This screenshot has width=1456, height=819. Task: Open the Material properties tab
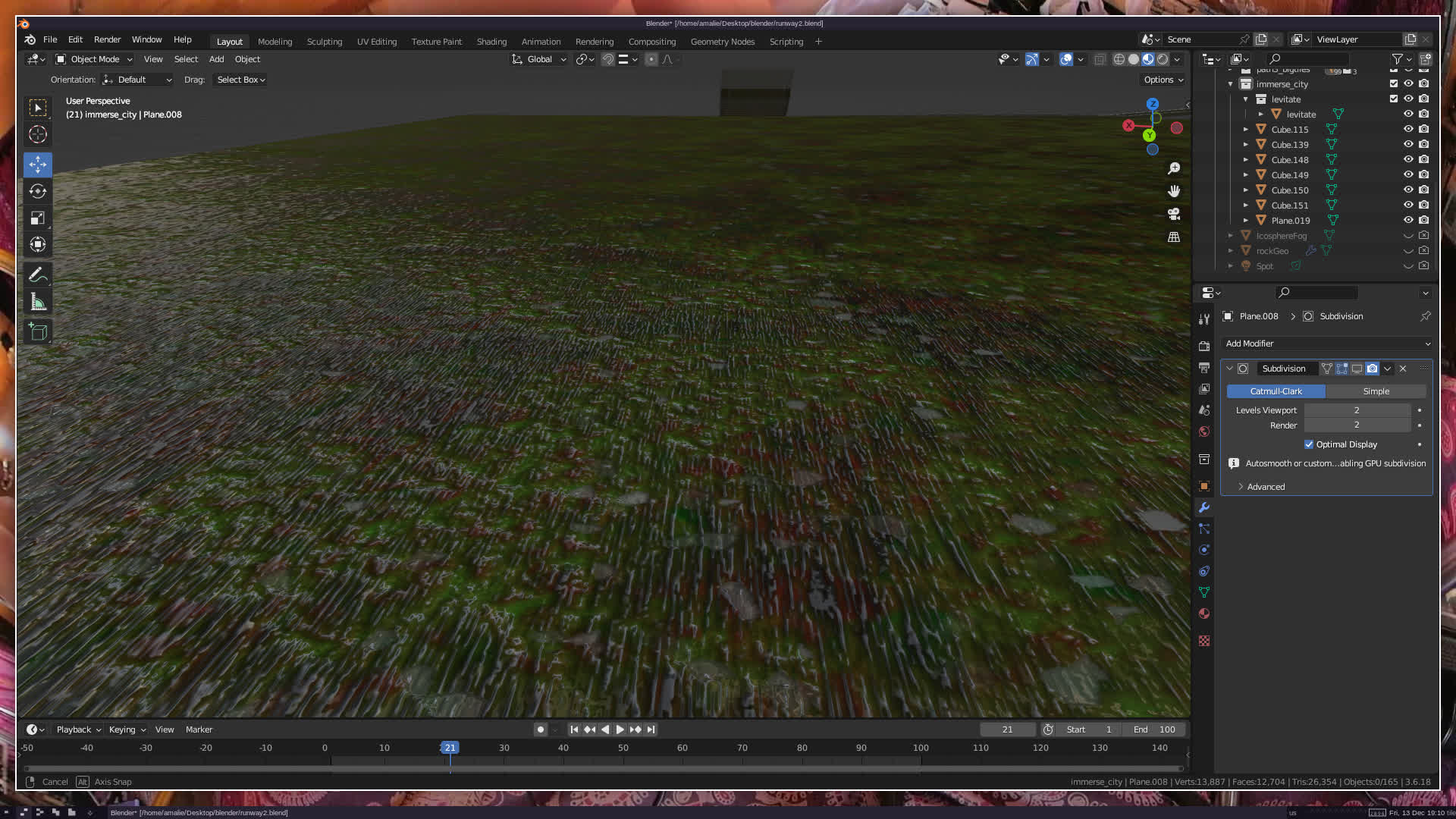click(1204, 613)
